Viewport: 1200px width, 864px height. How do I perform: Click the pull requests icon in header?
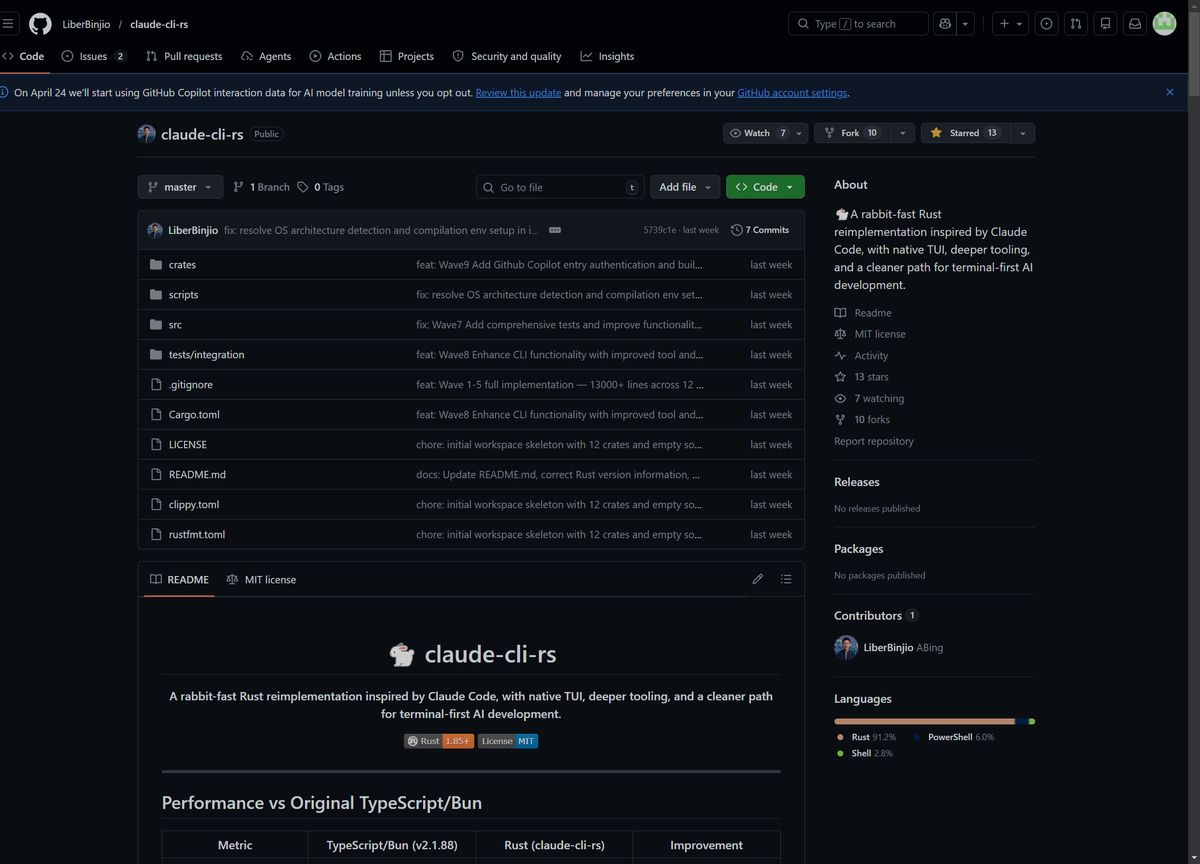1075,24
